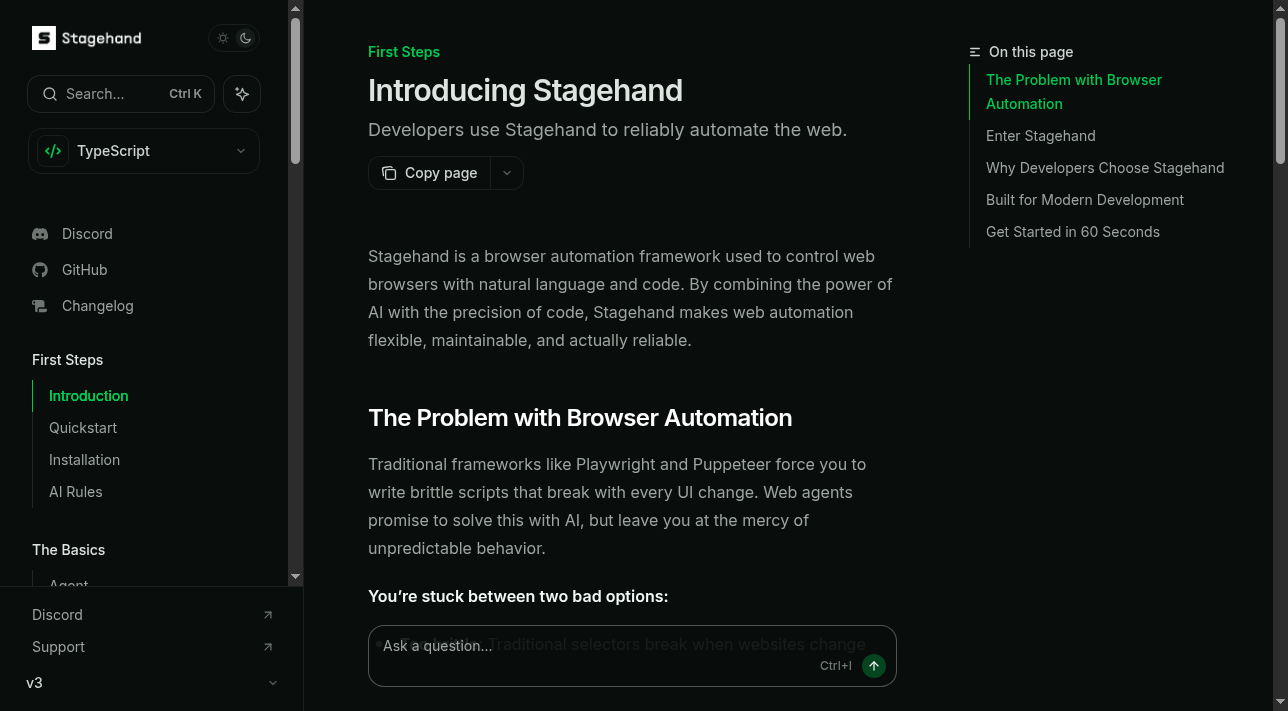Click the Discord external arrow icon
Viewport: 1288px width, 711px height.
pos(268,615)
